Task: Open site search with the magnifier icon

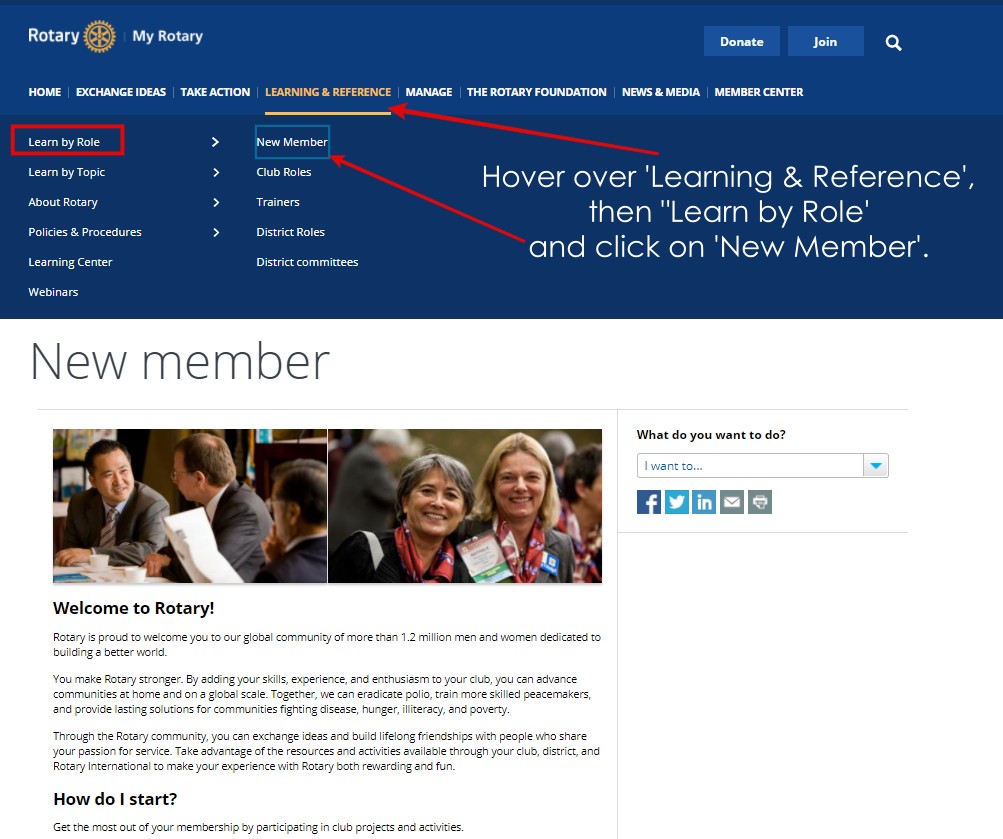Action: pos(892,43)
